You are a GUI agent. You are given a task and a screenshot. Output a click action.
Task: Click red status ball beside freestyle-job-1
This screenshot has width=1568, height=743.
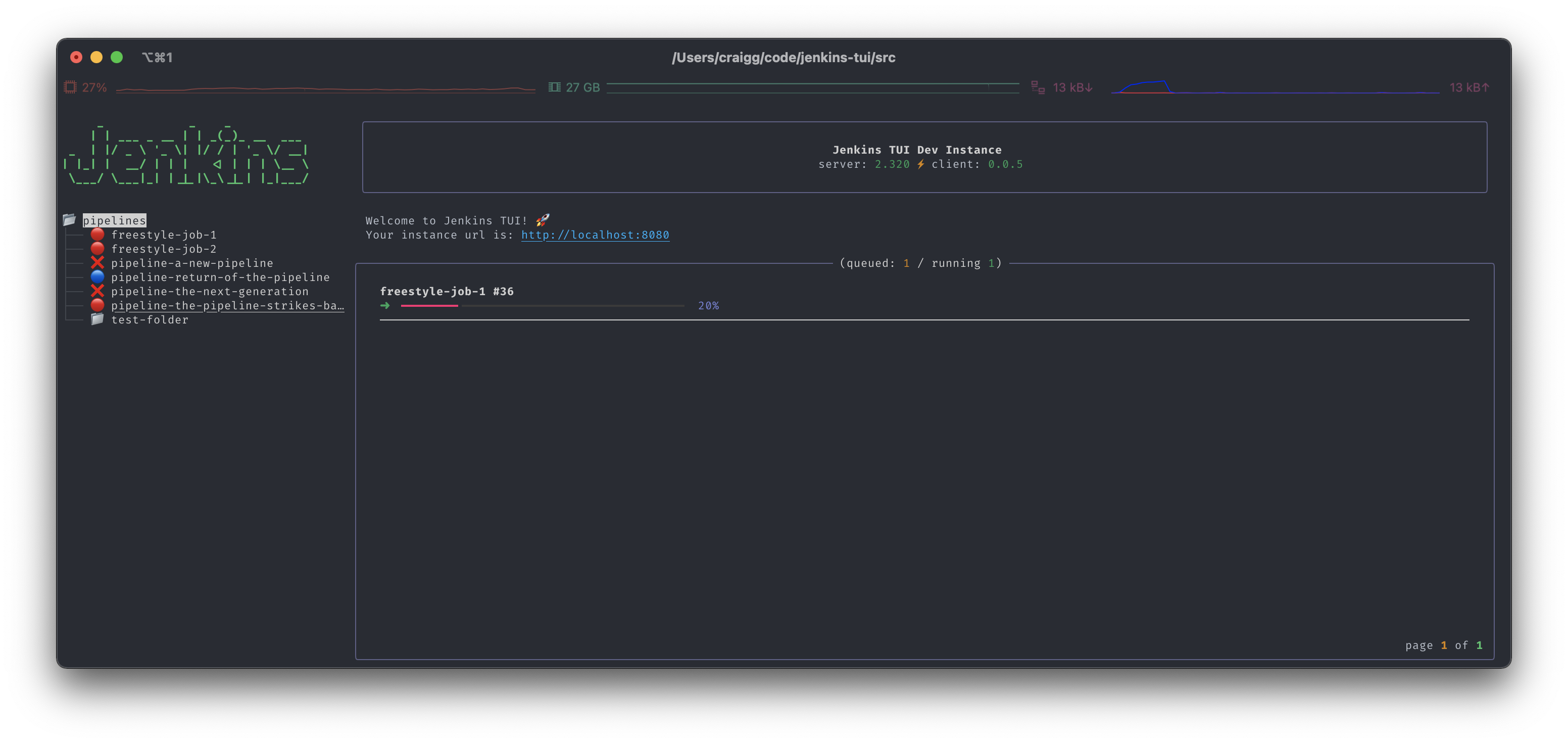[97, 235]
